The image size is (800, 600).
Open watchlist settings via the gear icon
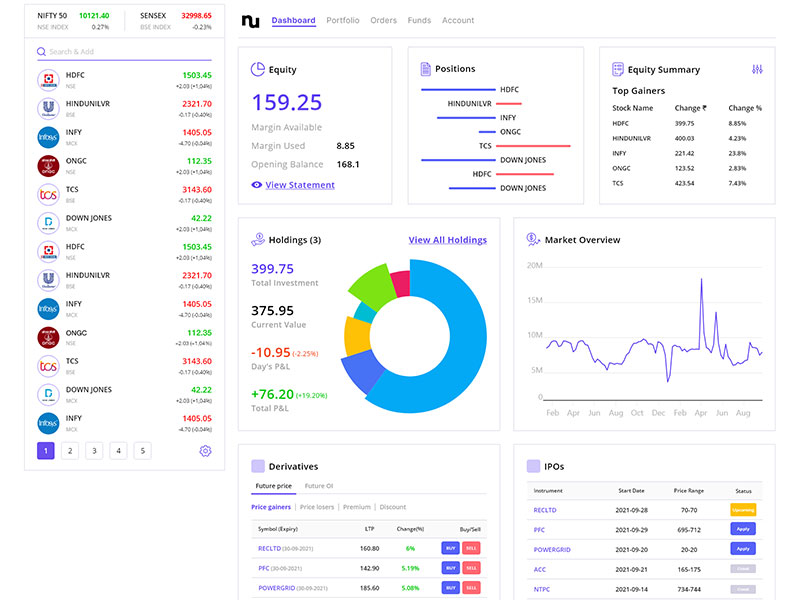[205, 451]
